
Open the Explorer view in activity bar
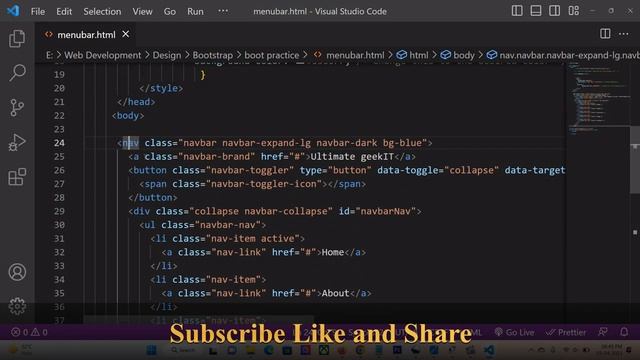click(x=17, y=39)
